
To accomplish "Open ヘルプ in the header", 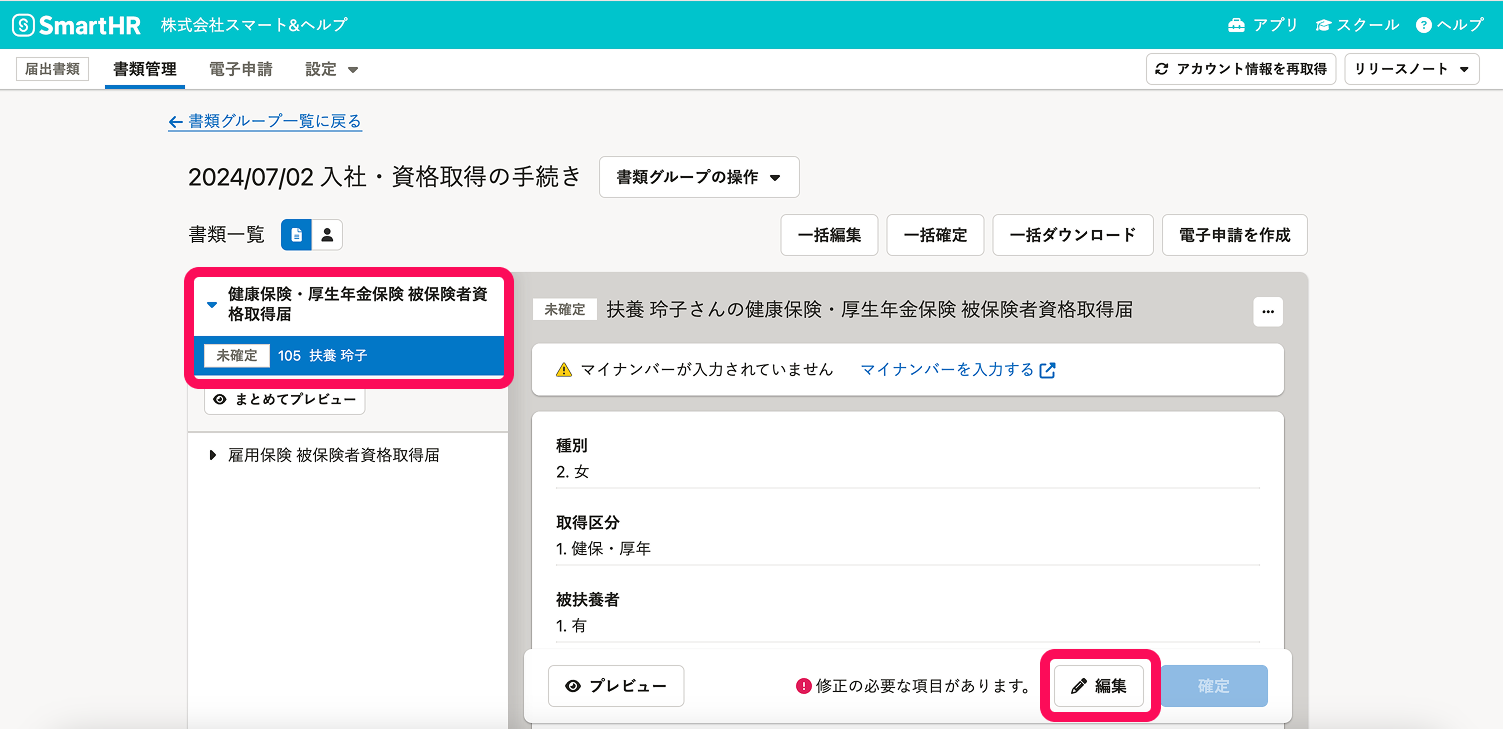I will coord(1449,25).
